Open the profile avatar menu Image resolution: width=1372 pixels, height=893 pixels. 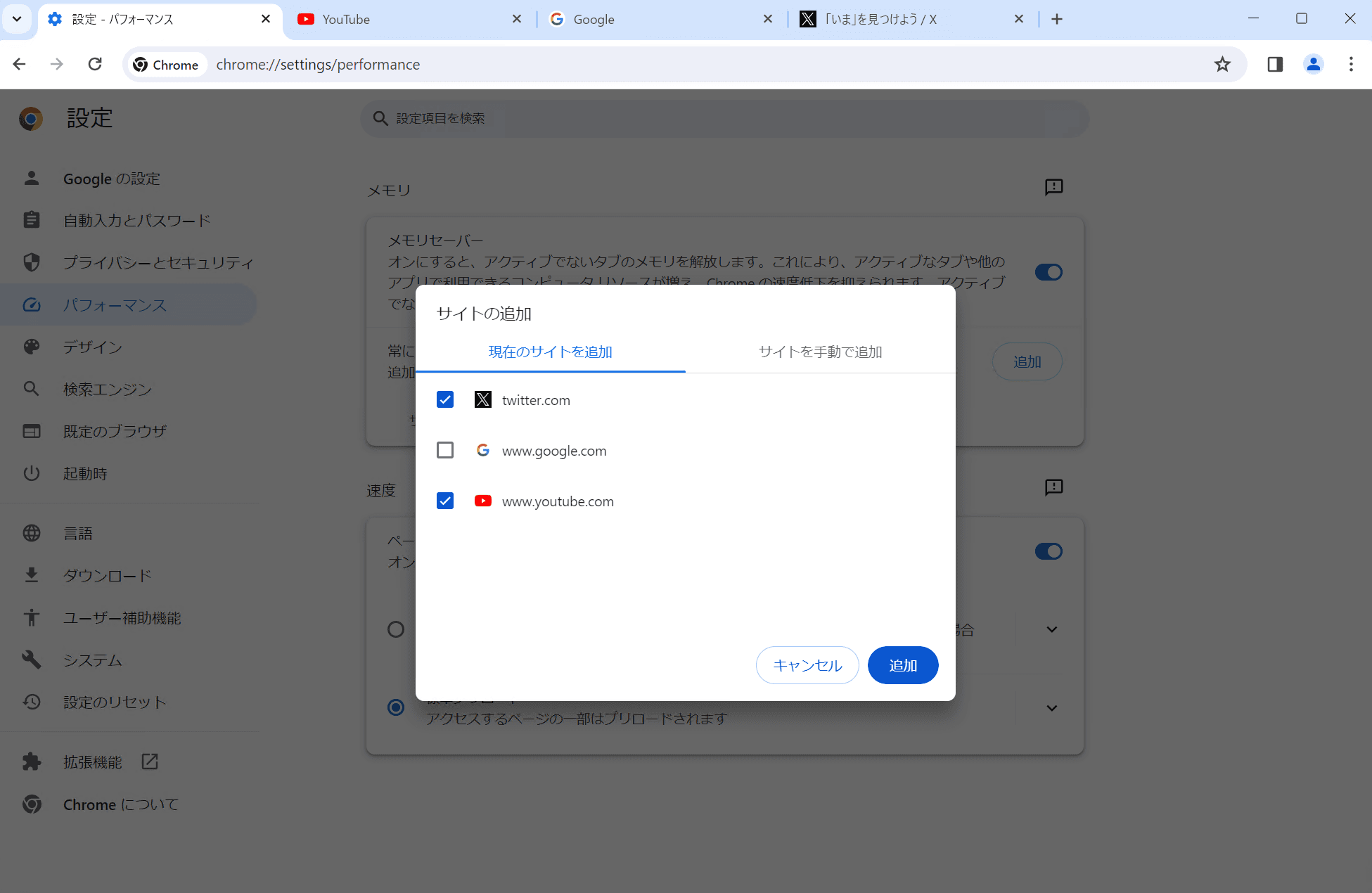tap(1313, 64)
